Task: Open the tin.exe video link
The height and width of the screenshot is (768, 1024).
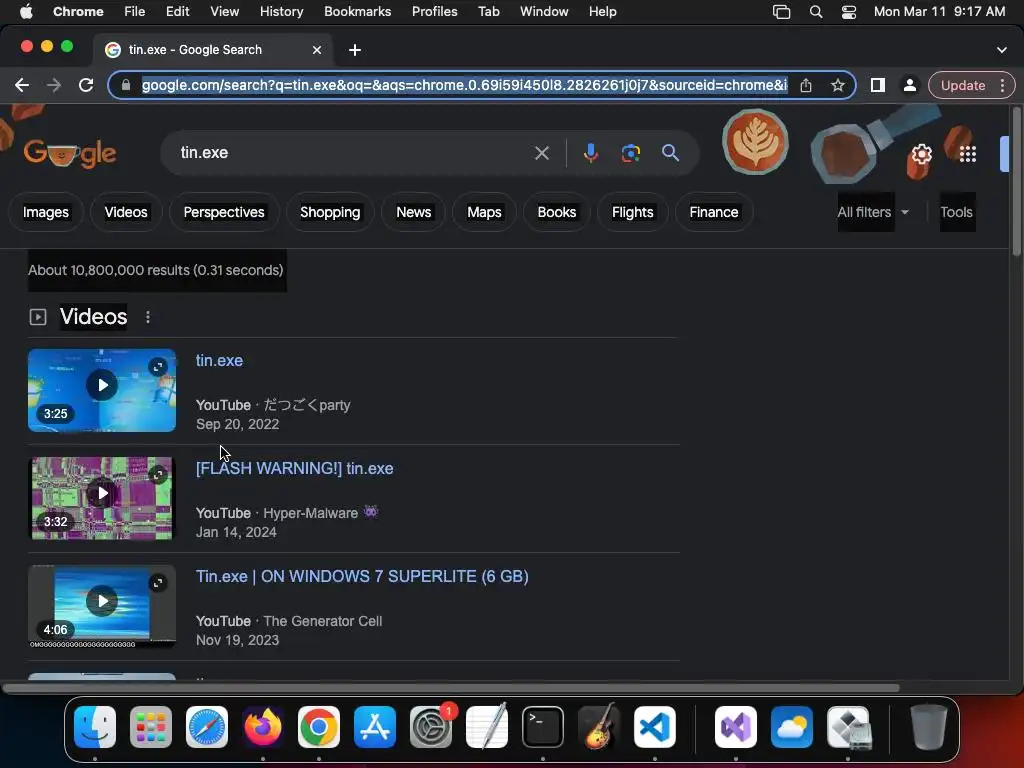Action: 219,360
